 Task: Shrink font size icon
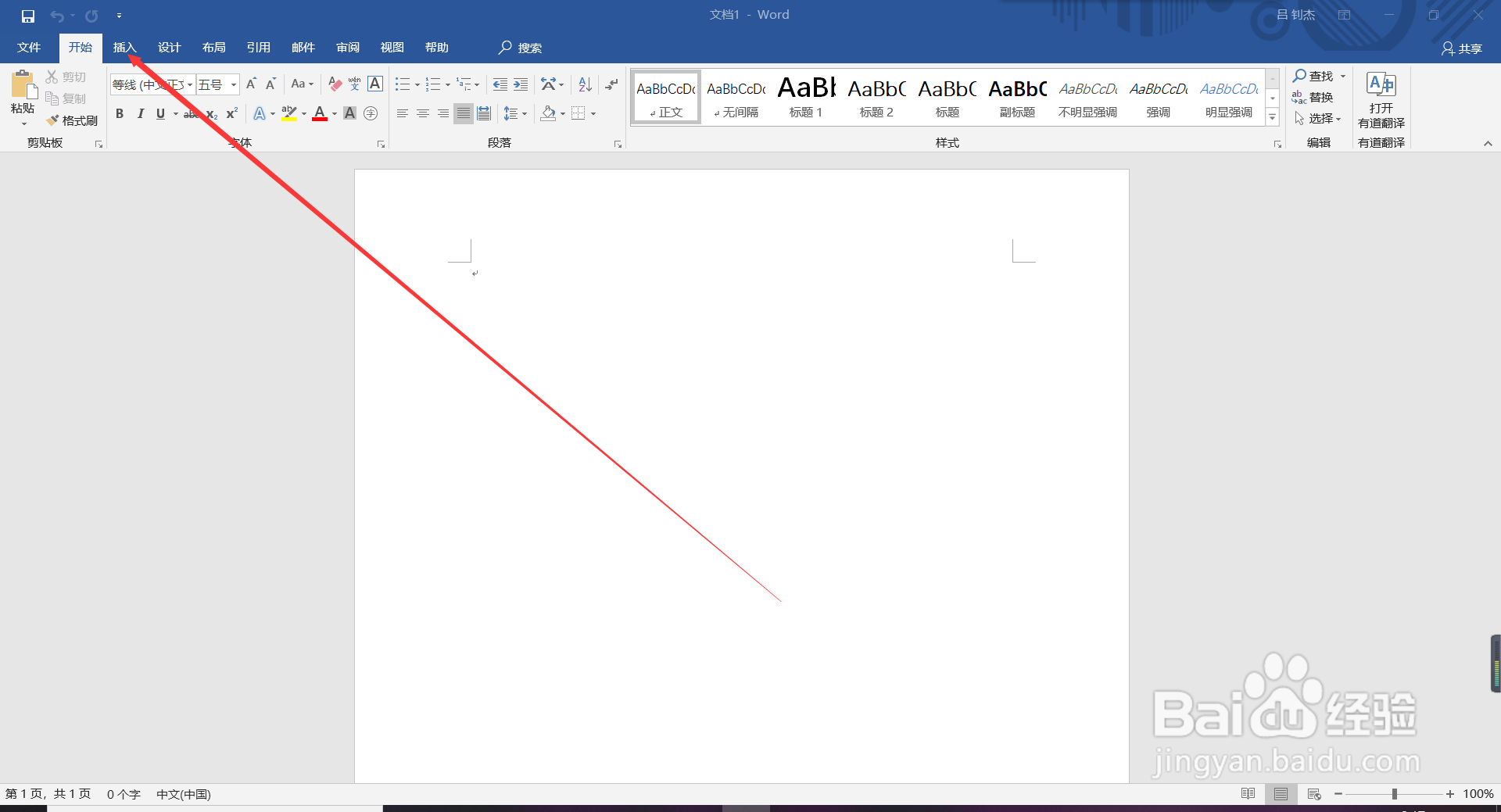[x=270, y=84]
